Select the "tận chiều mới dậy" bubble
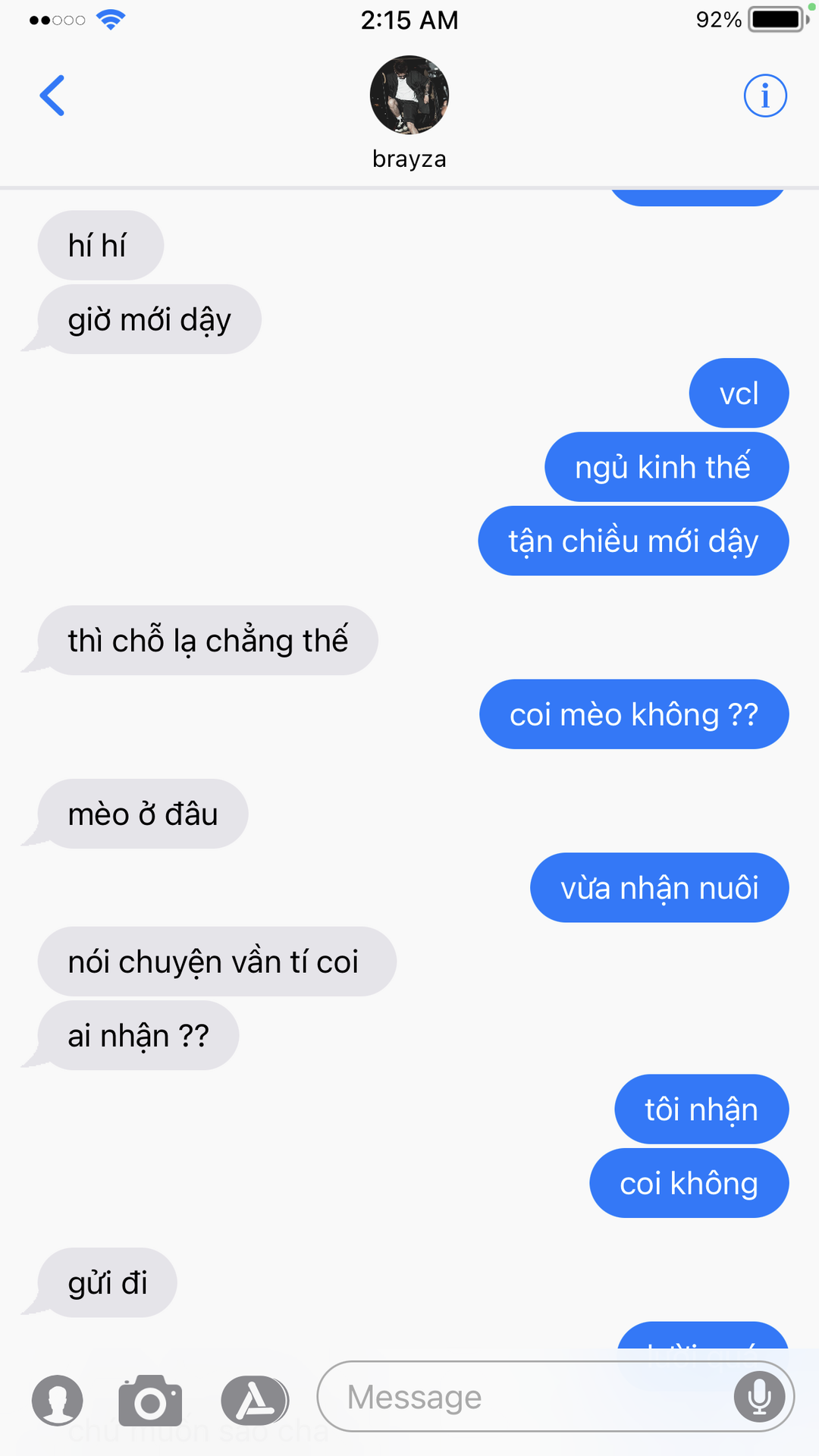Screen dimensions: 819x1456 click(x=633, y=541)
